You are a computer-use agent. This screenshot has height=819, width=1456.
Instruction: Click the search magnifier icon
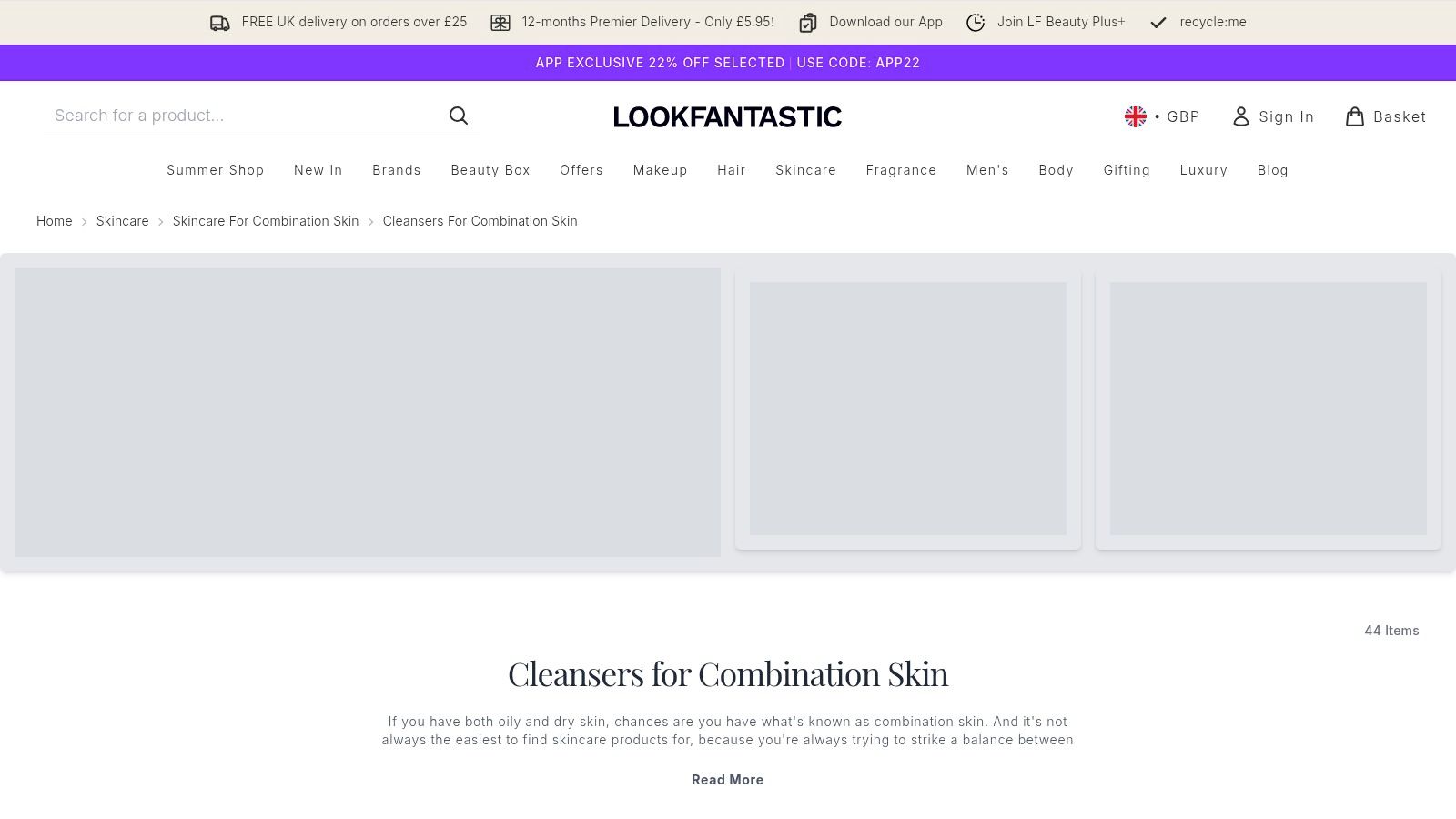pyautogui.click(x=459, y=116)
